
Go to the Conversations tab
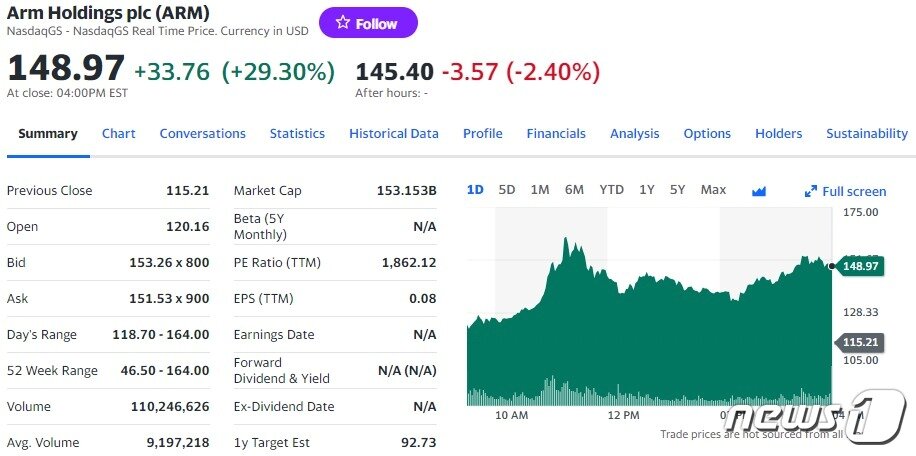202,134
